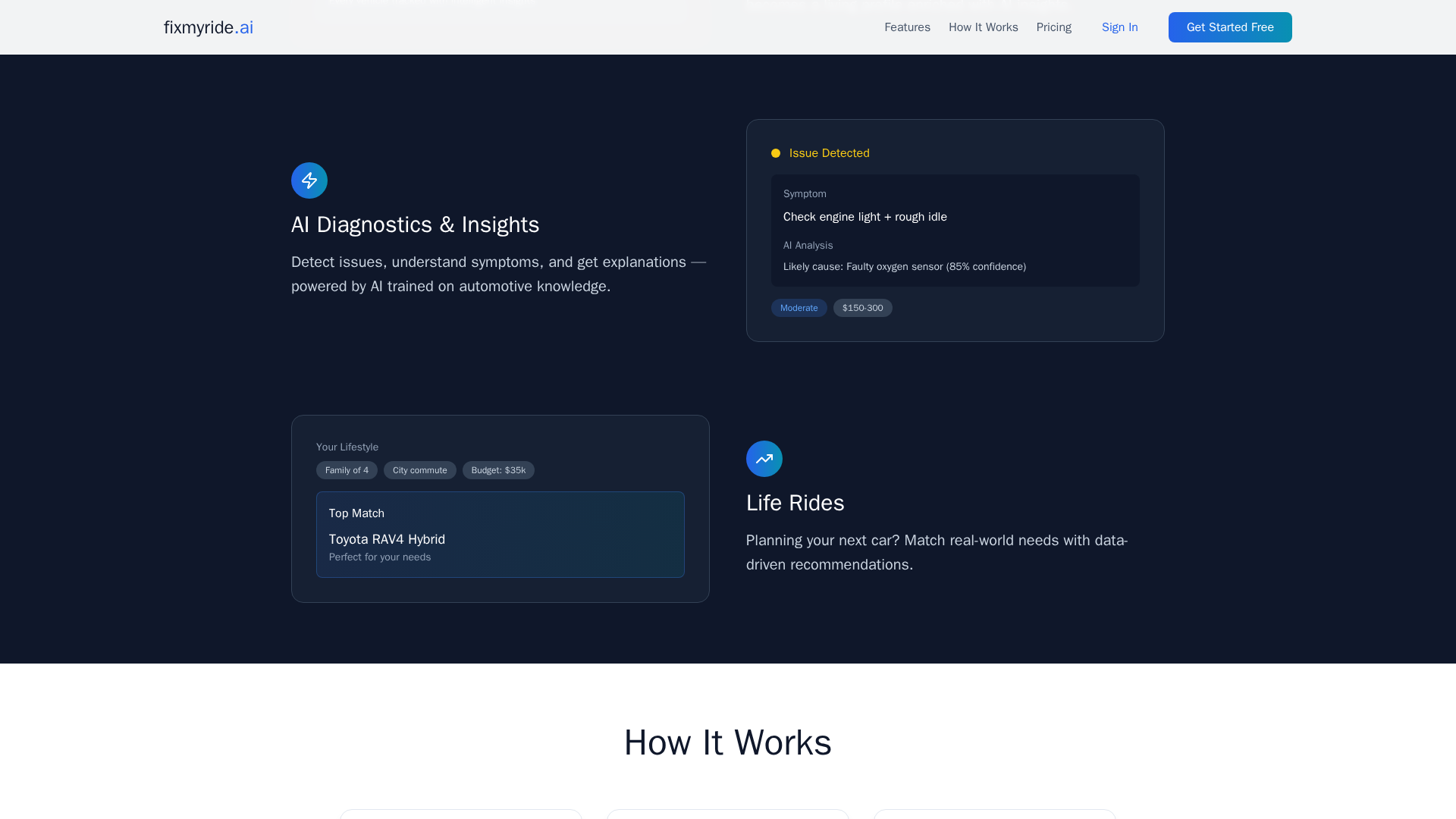
Task: Go to How It Works nav link
Action: click(x=983, y=27)
